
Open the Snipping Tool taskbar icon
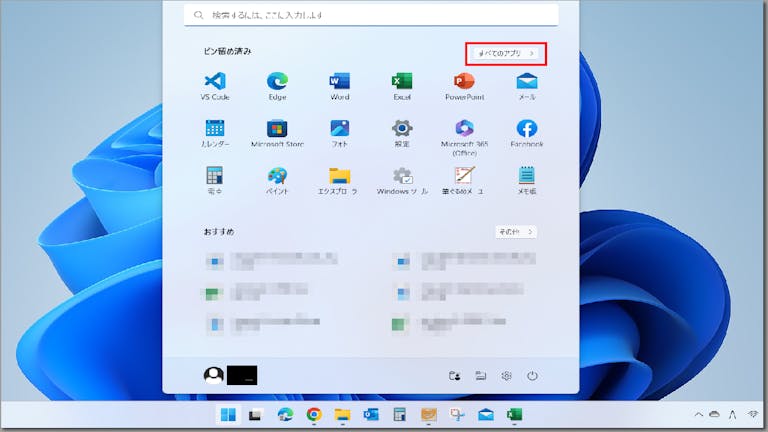[x=457, y=415]
